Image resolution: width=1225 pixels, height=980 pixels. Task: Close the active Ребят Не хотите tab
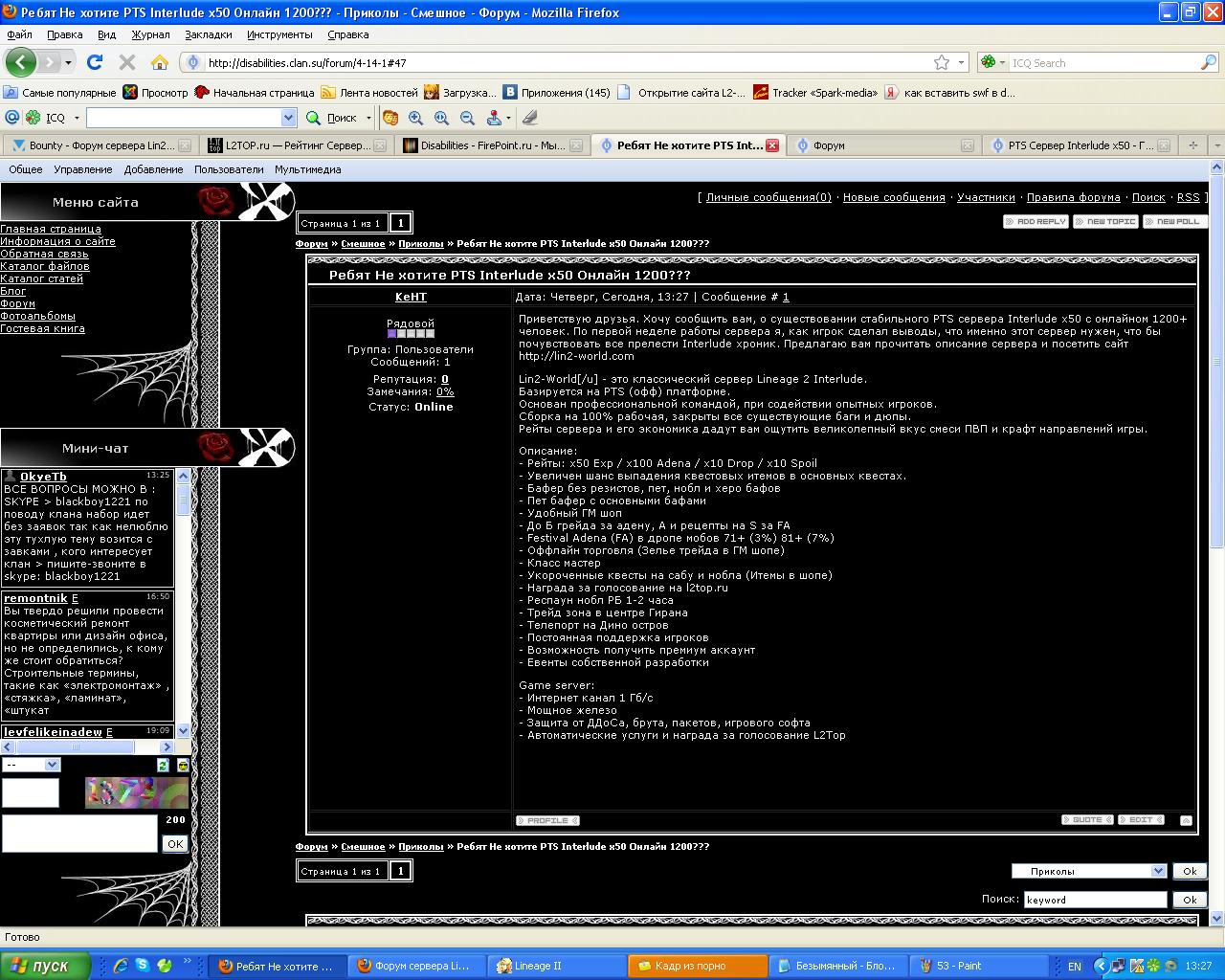pos(772,145)
